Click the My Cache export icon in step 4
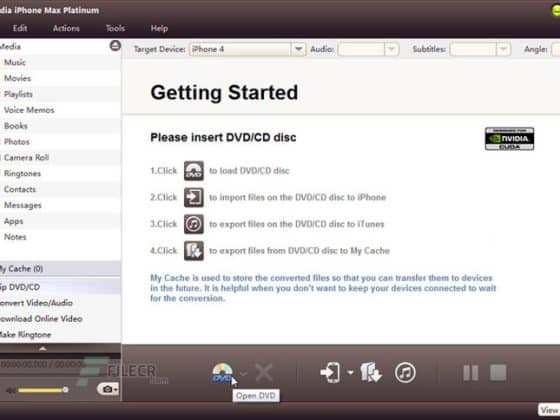The image size is (560, 420). [194, 251]
